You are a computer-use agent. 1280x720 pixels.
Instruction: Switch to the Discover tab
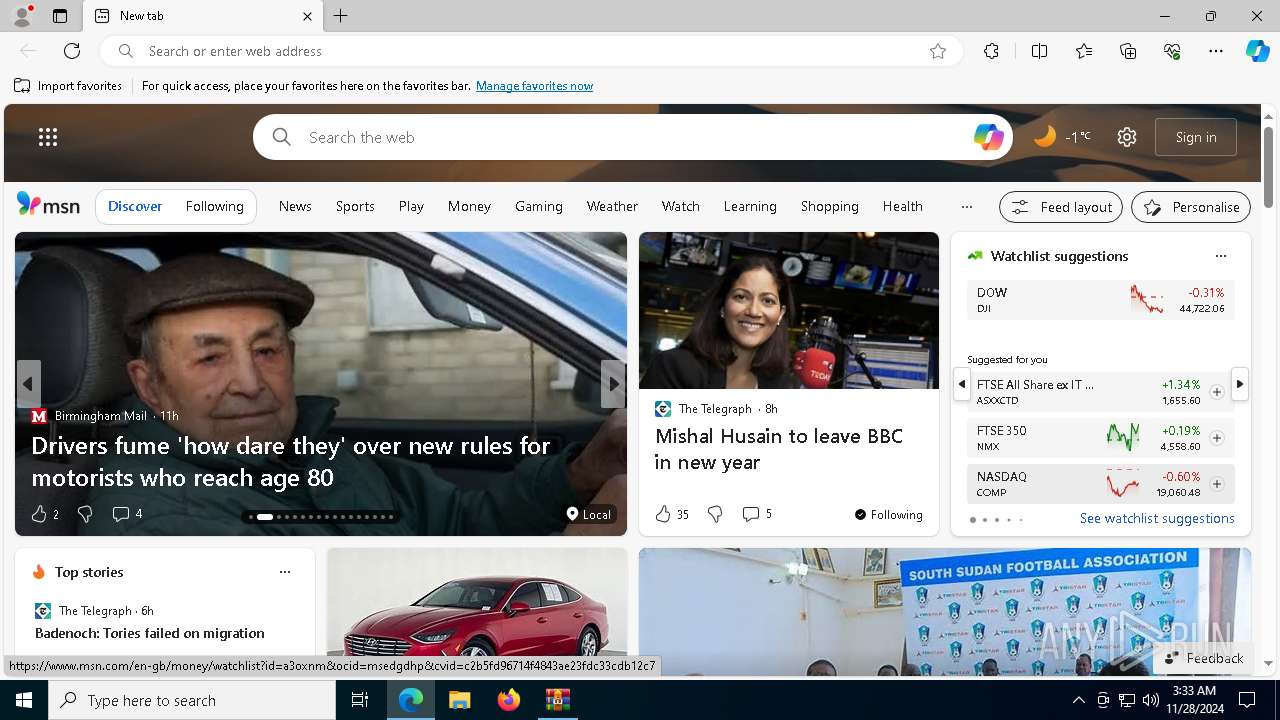tap(135, 206)
